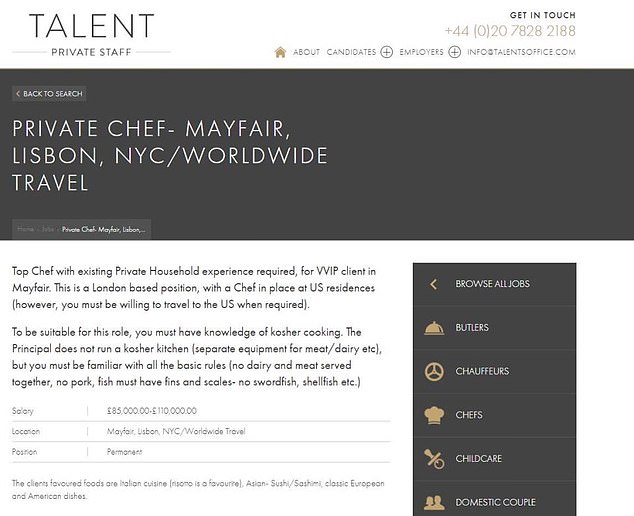Screen dimensions: 634x516
Task: Open the Employers menu item
Action: [x=421, y=52]
